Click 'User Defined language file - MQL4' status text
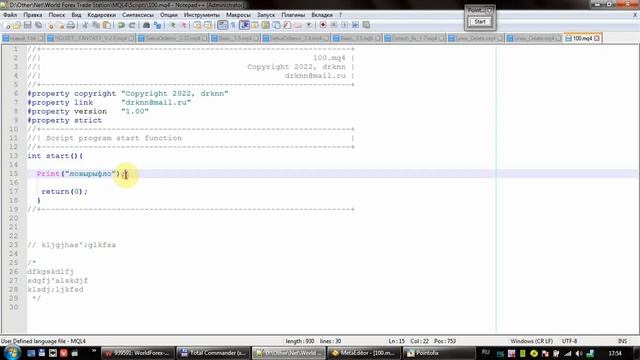The height and width of the screenshot is (360, 640). pyautogui.click(x=43, y=341)
